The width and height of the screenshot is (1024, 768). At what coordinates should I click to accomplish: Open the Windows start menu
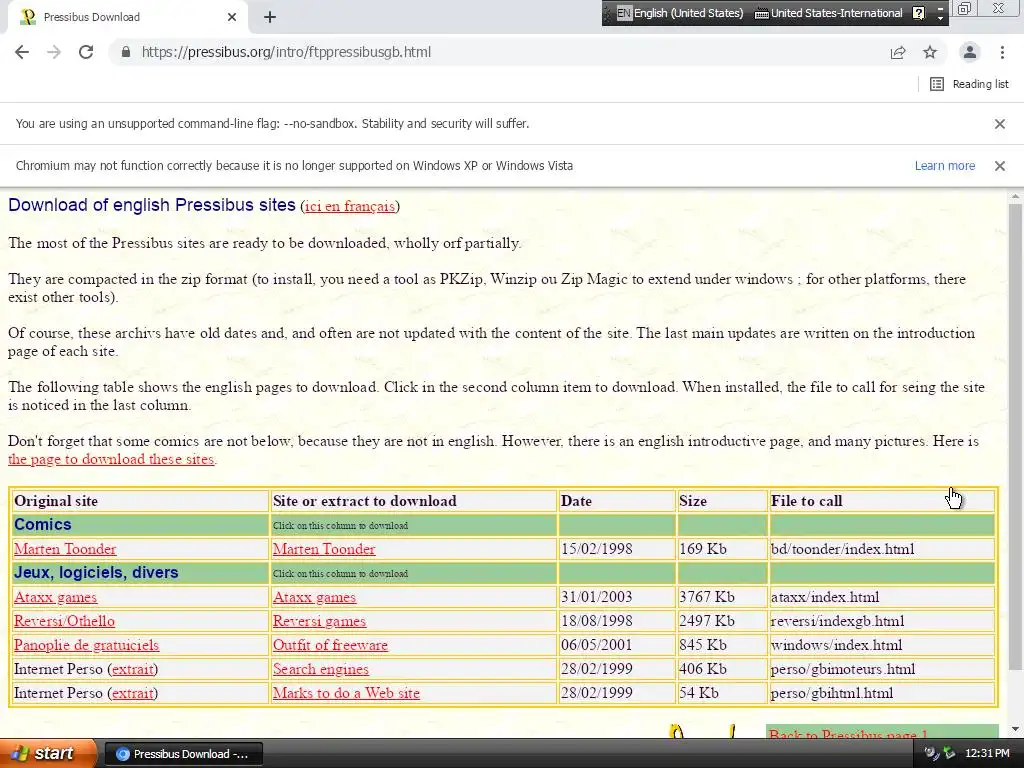(x=47, y=753)
